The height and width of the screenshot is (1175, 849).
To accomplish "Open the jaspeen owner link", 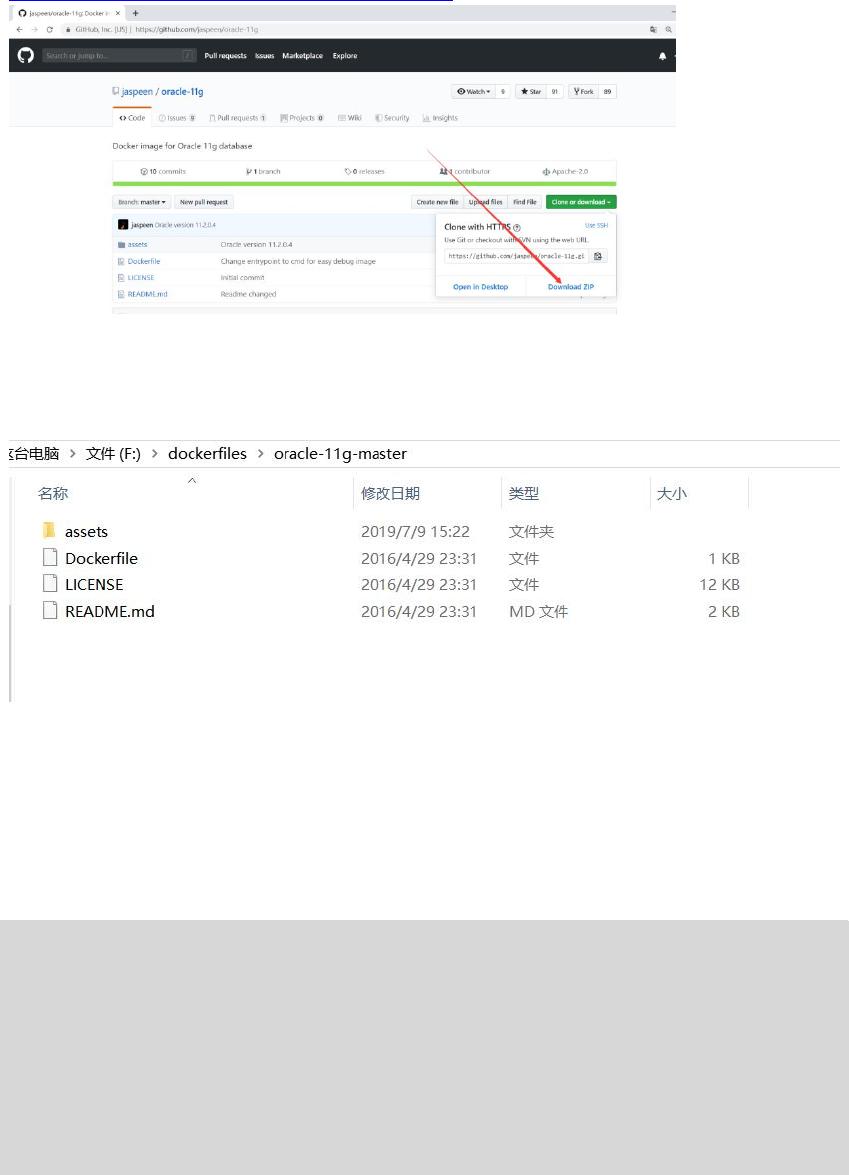I will pyautogui.click(x=137, y=91).
